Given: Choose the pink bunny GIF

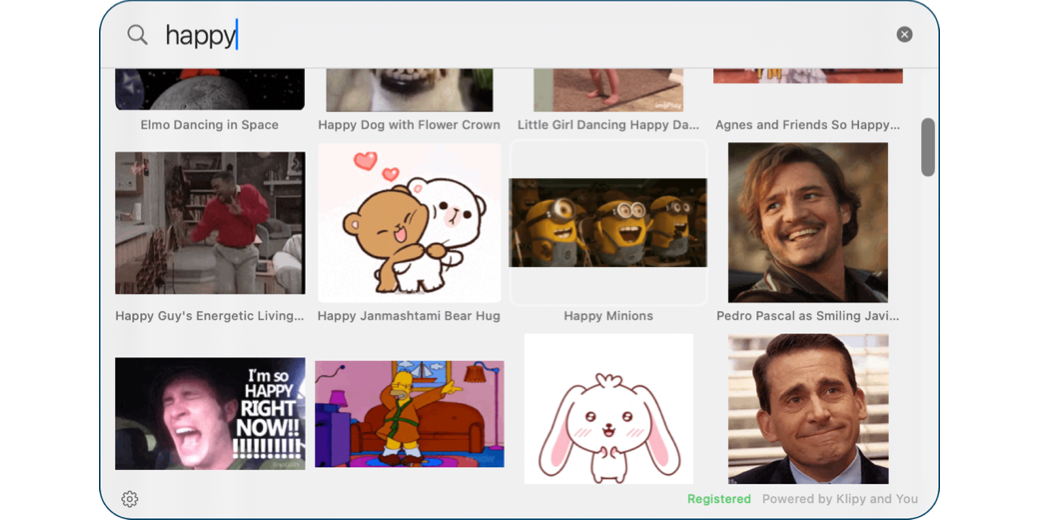Looking at the screenshot, I should [x=608, y=409].
